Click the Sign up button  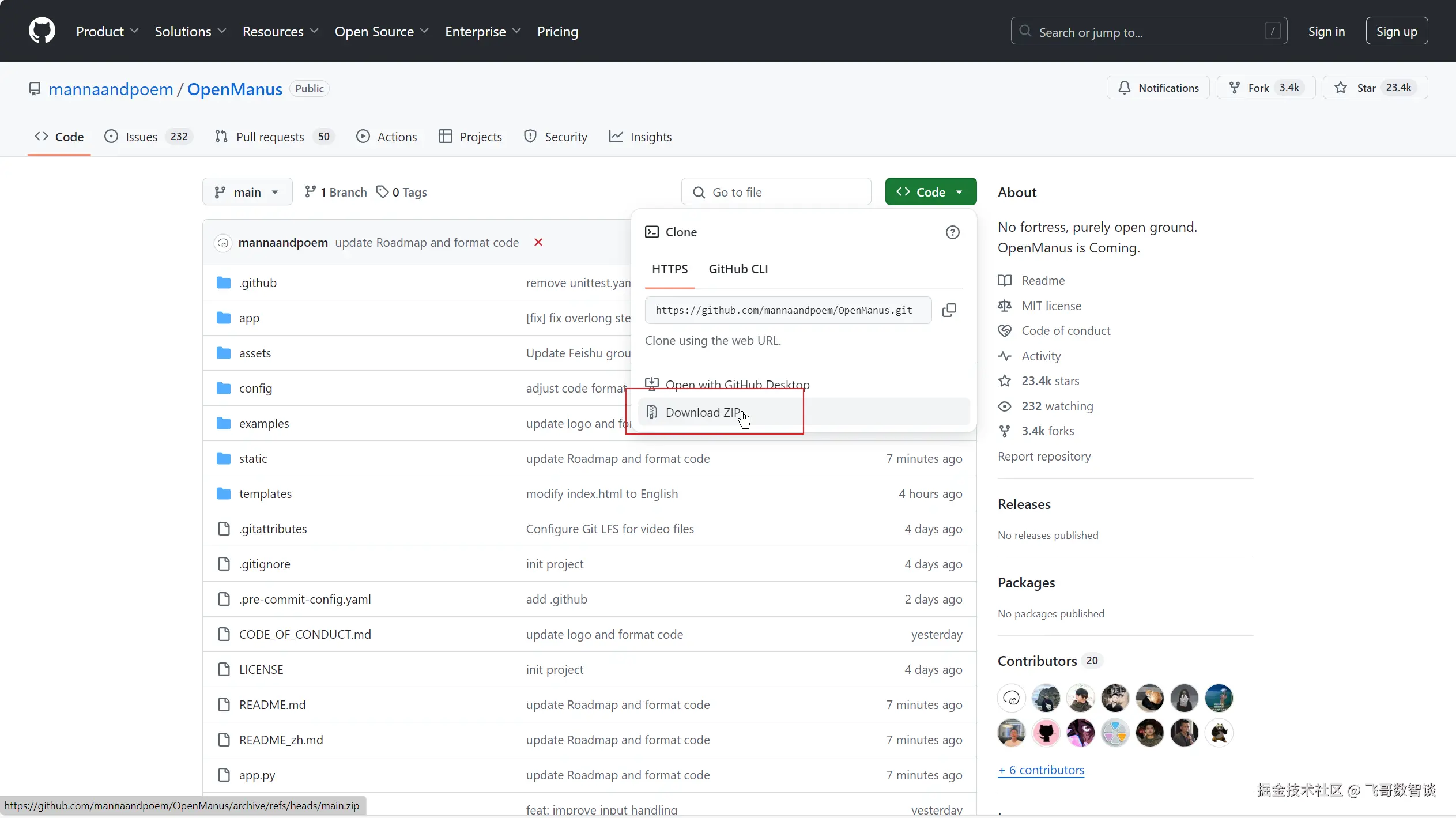click(x=1396, y=32)
